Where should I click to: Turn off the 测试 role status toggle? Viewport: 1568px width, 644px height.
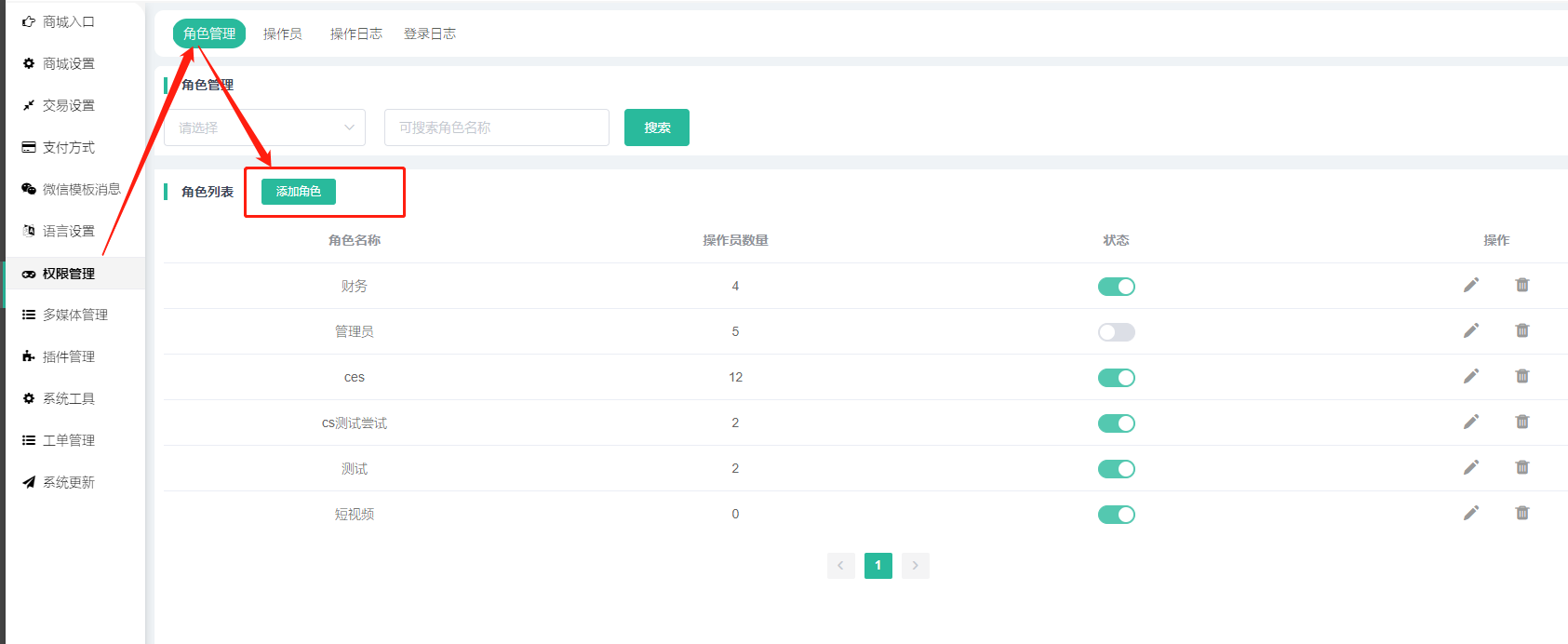[1116, 469]
